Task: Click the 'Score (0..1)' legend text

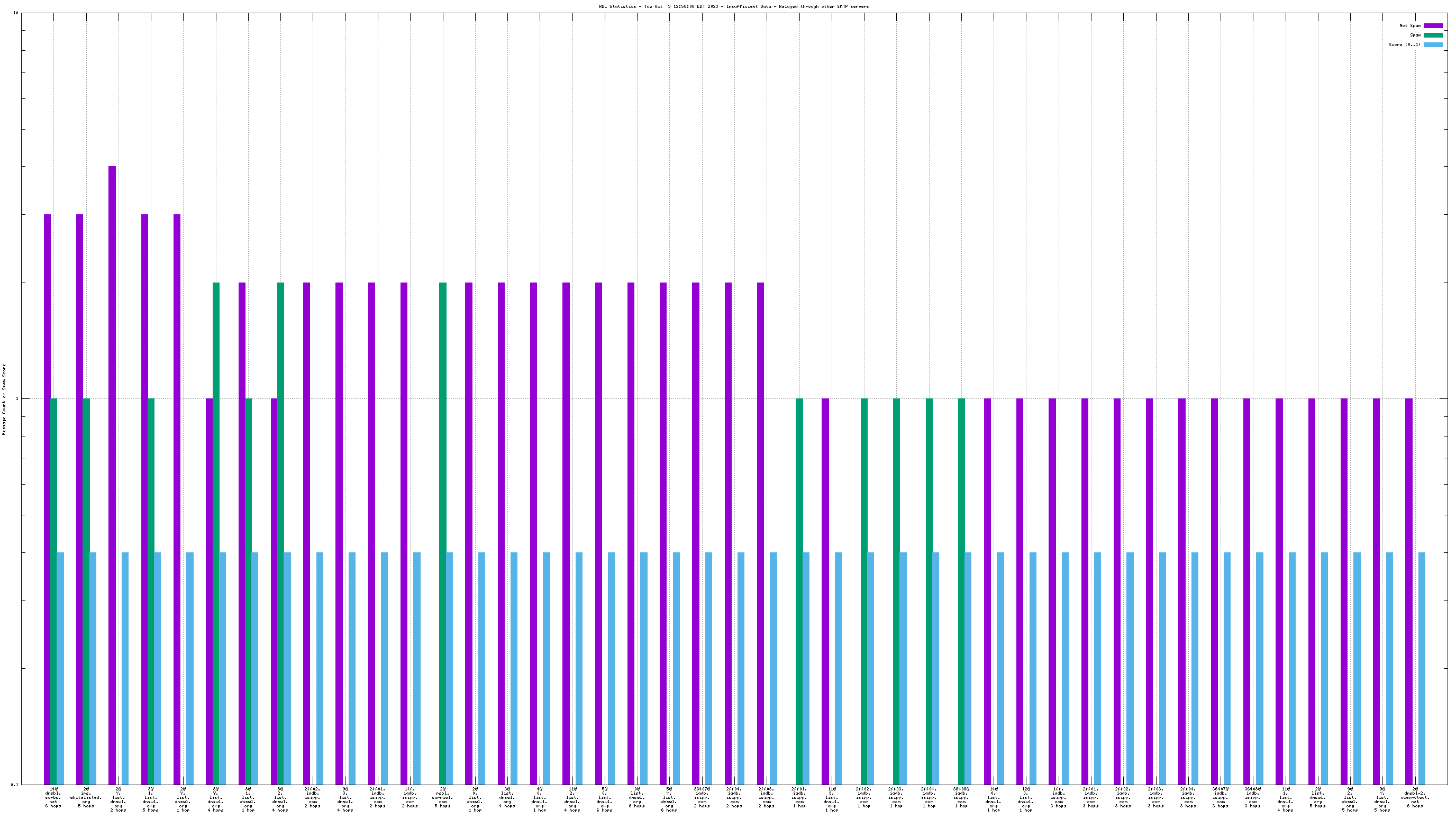Action: [1404, 44]
